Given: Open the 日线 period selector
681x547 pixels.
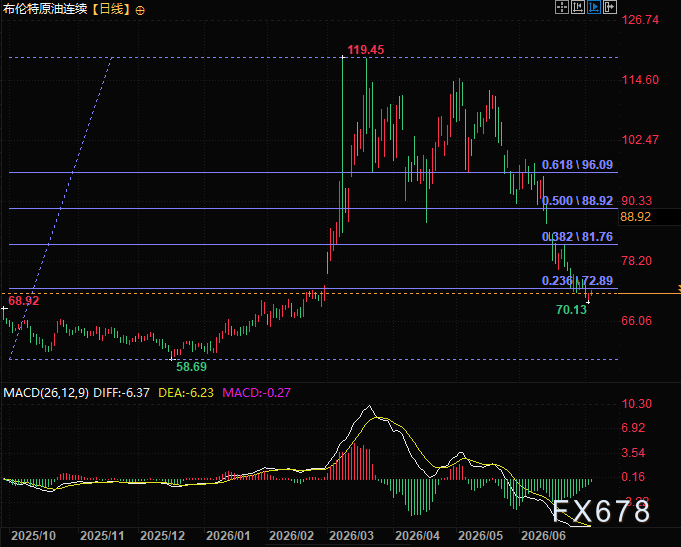Looking at the screenshot, I should (111, 9).
